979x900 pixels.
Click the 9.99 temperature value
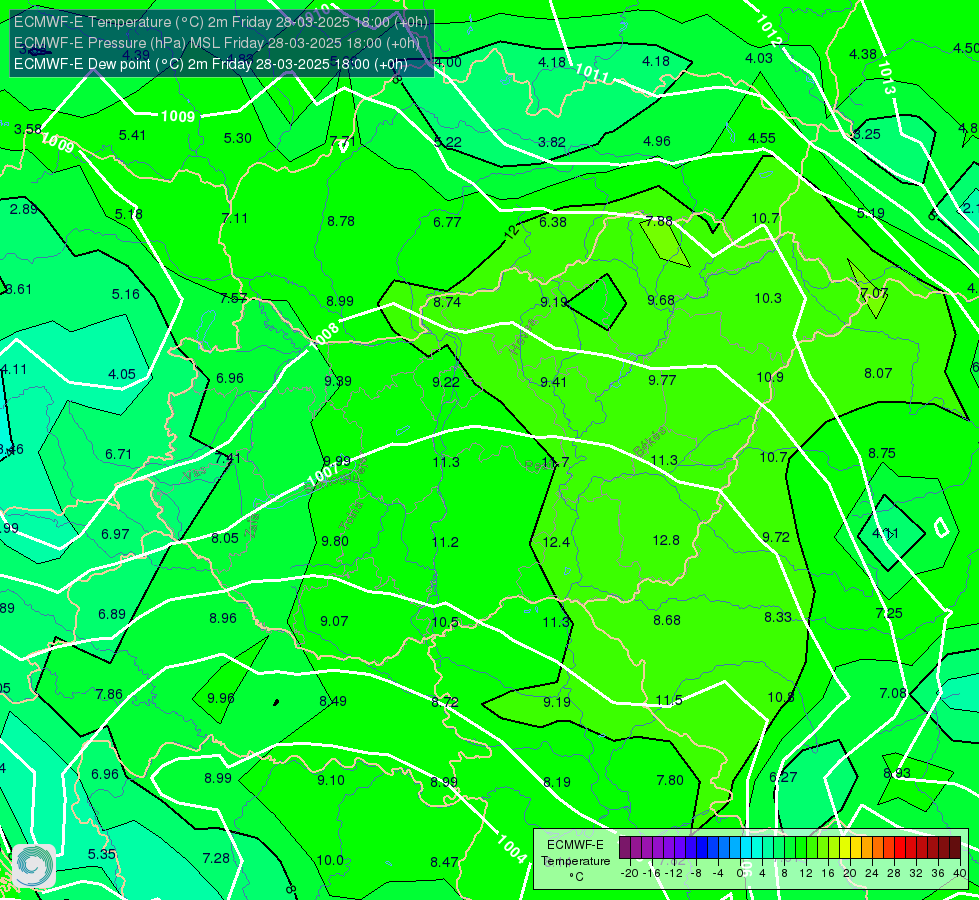click(337, 461)
